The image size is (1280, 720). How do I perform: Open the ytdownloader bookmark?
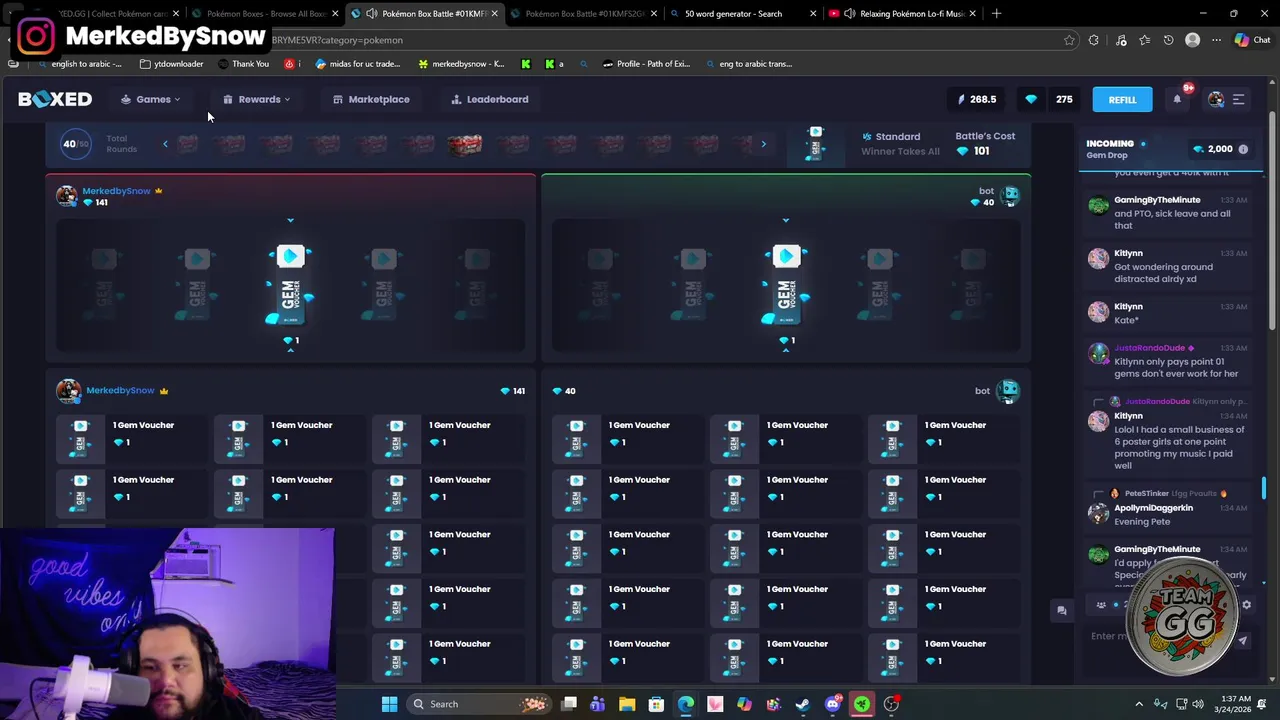point(171,64)
